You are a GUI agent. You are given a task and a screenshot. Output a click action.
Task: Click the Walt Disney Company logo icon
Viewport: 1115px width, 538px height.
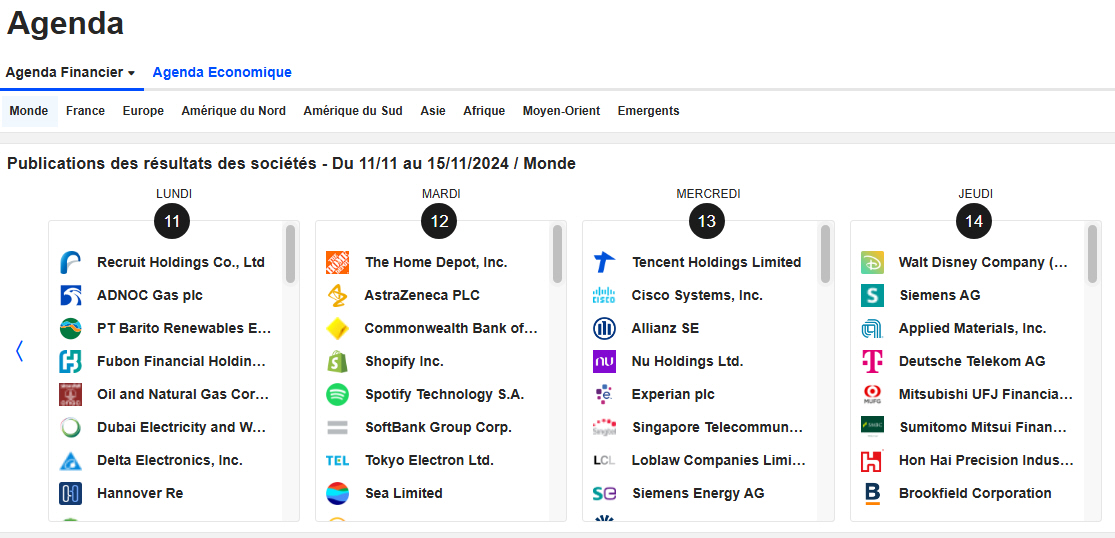(x=872, y=263)
